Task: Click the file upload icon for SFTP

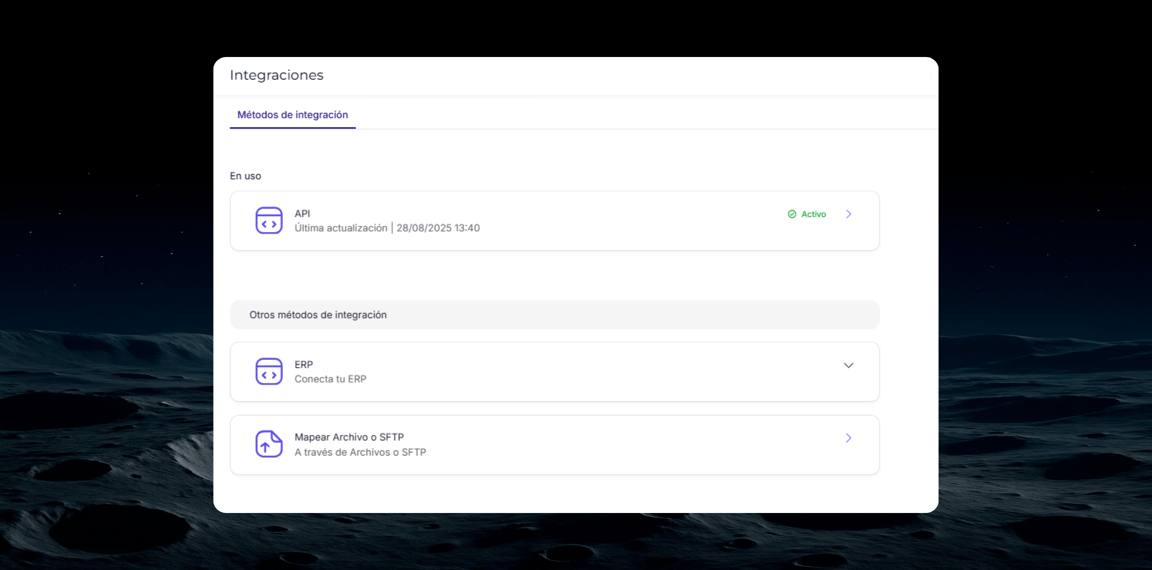Action: [x=269, y=444]
